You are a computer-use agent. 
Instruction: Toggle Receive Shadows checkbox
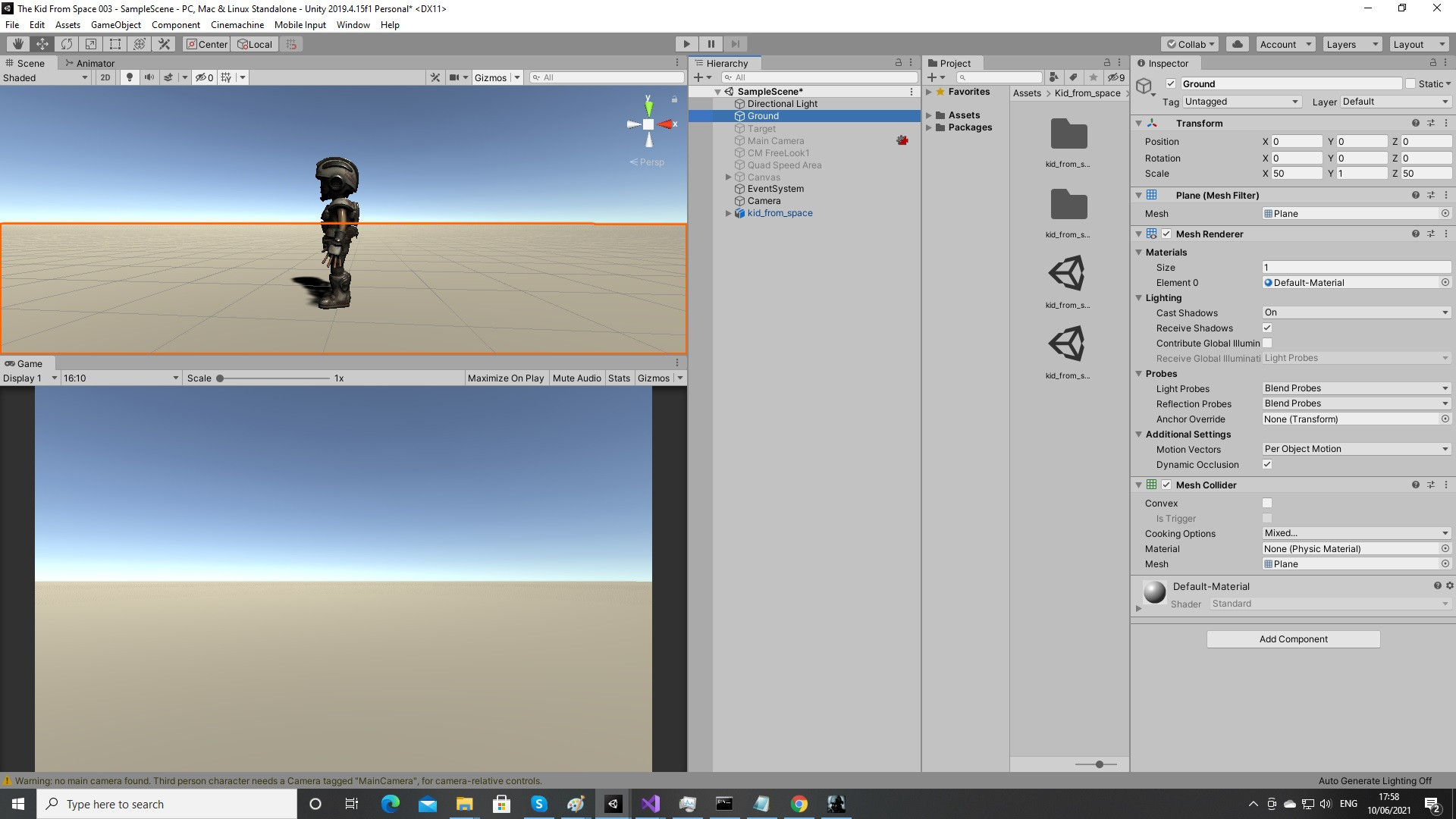tap(1266, 328)
